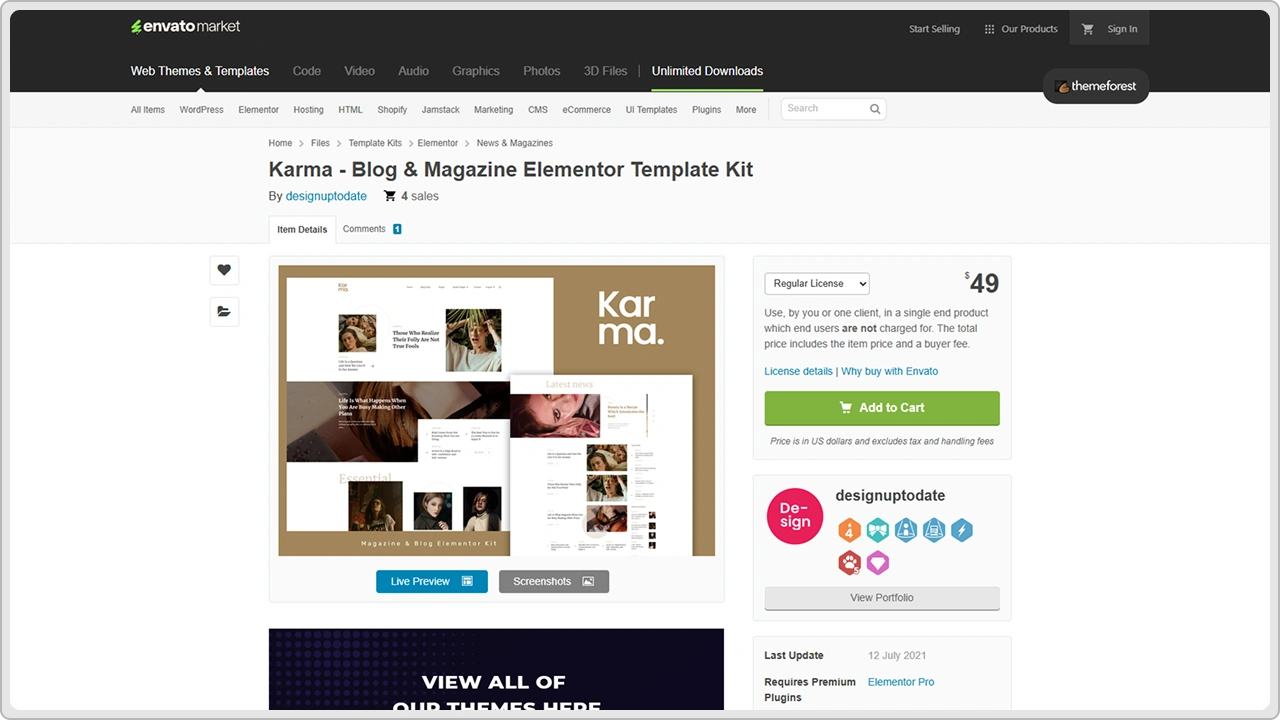Open the Graphics marketplace menu

pos(476,71)
